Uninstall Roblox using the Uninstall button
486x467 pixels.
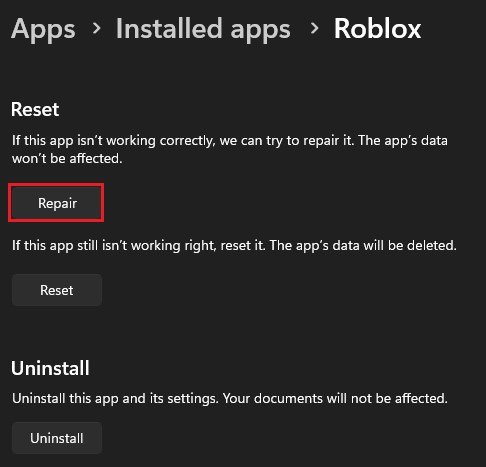(57, 438)
